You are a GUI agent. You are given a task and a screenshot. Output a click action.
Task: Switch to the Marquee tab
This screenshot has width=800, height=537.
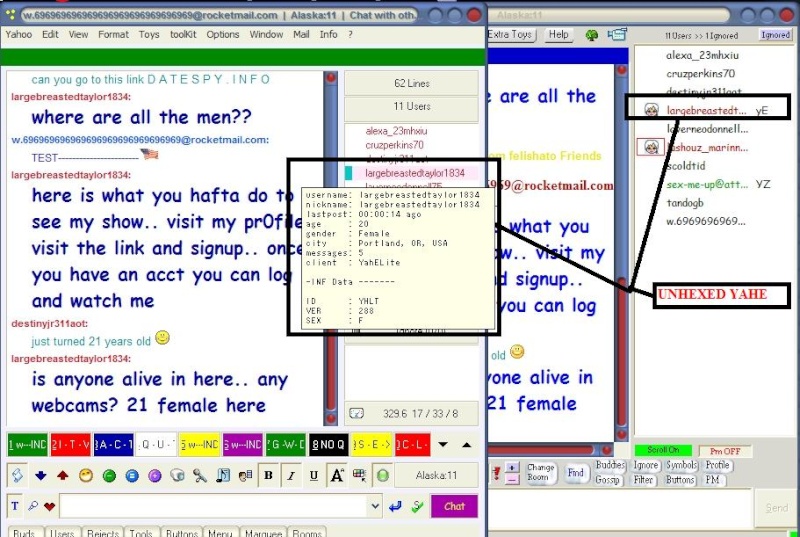pyautogui.click(x=263, y=532)
